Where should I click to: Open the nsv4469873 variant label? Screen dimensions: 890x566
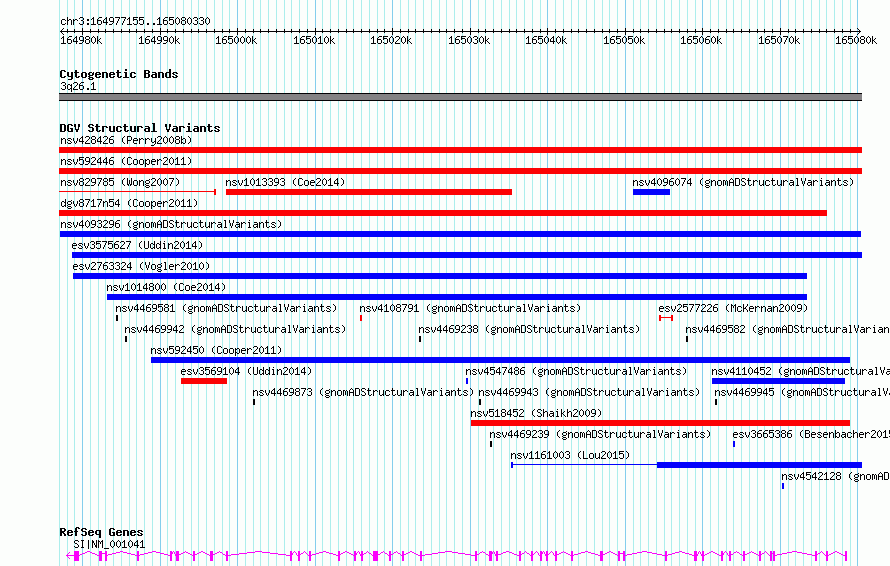pos(363,392)
